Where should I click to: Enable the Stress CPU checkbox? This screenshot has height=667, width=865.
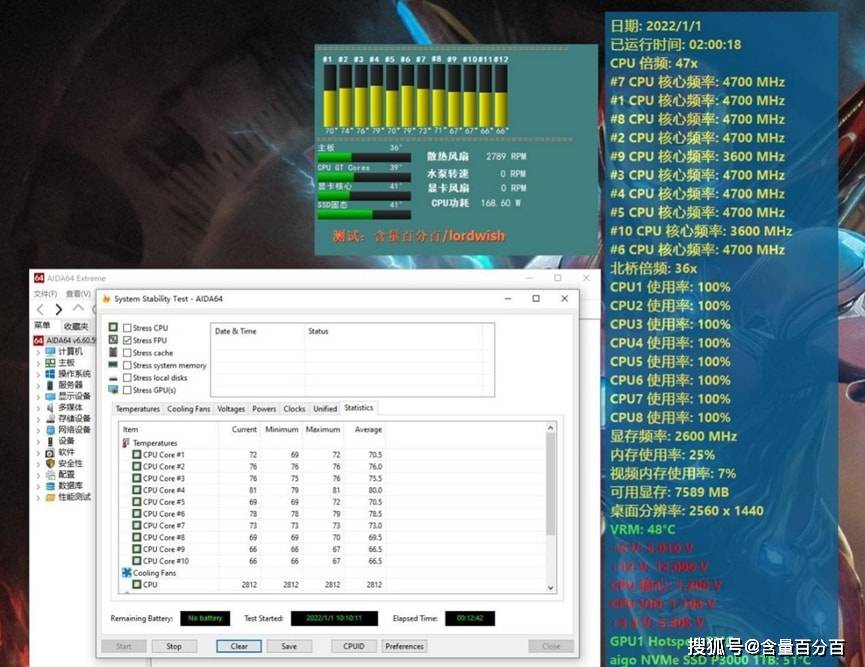(126, 326)
